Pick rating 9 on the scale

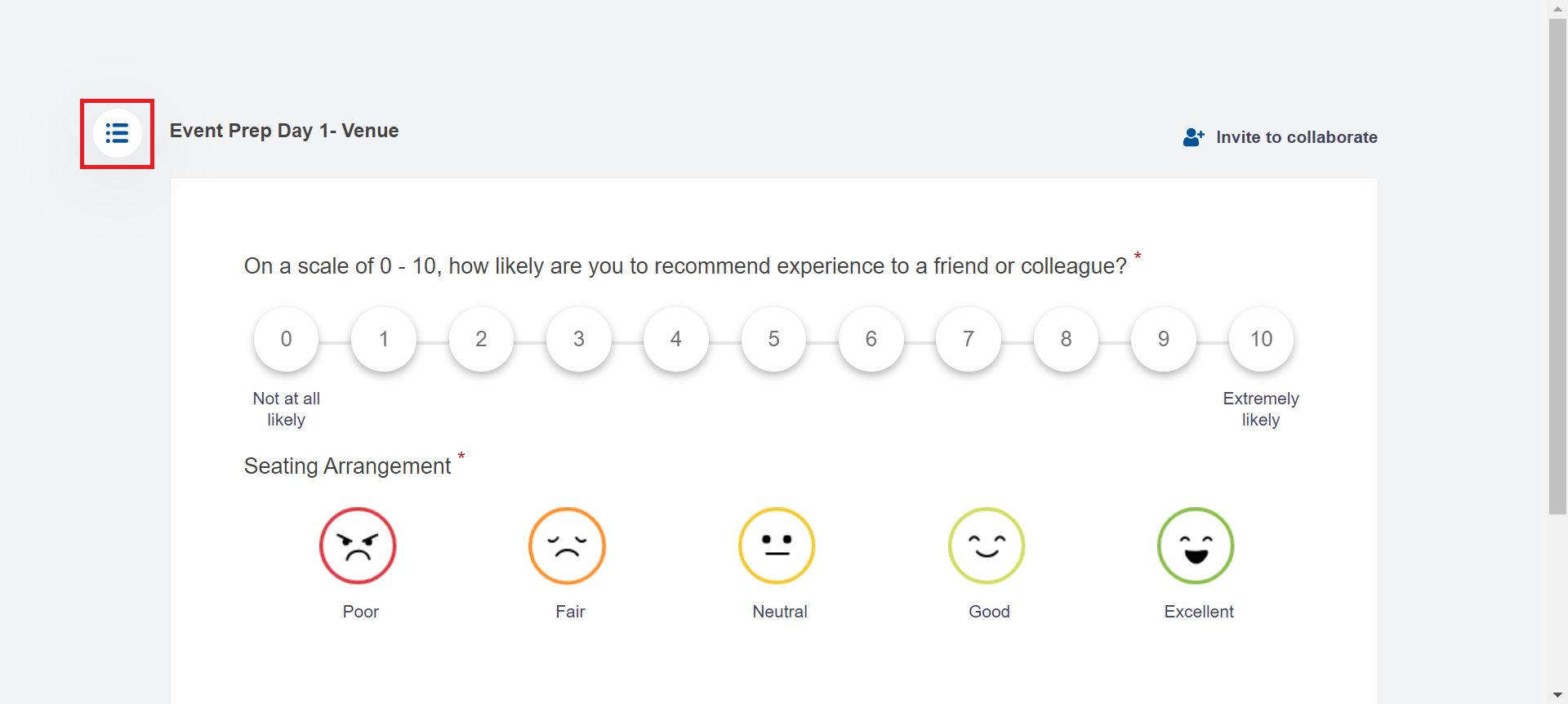click(x=1164, y=339)
